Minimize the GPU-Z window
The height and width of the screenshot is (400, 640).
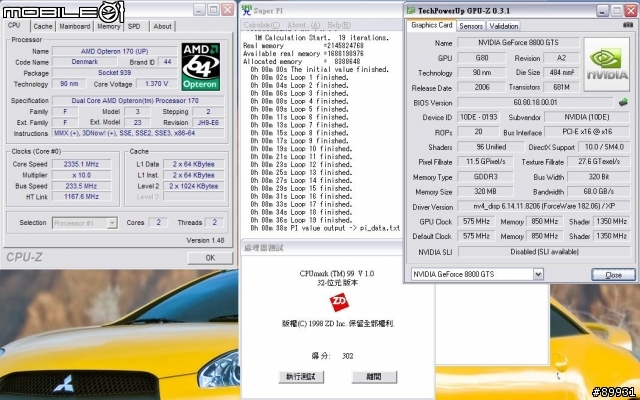(x=602, y=10)
